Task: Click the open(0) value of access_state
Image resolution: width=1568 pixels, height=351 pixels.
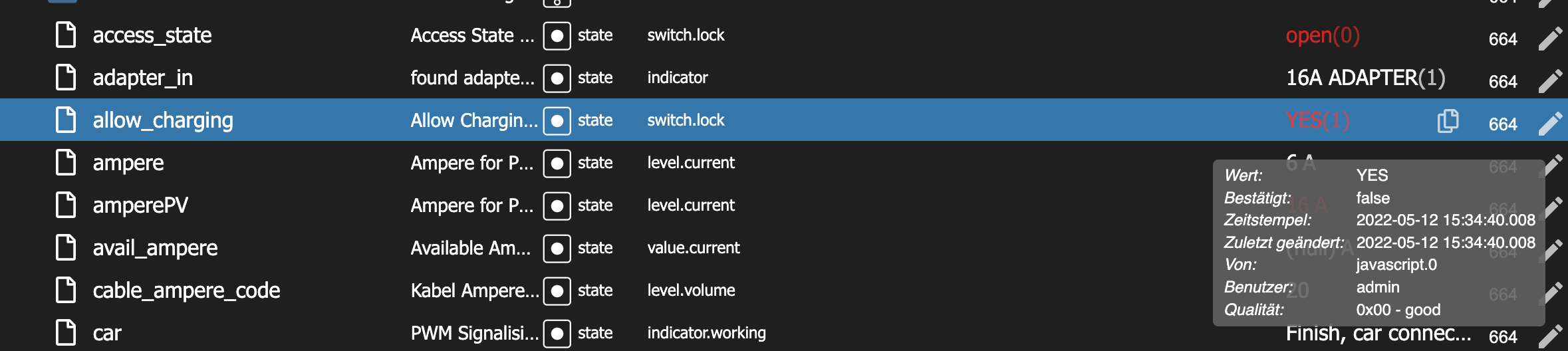Action: (x=1323, y=35)
